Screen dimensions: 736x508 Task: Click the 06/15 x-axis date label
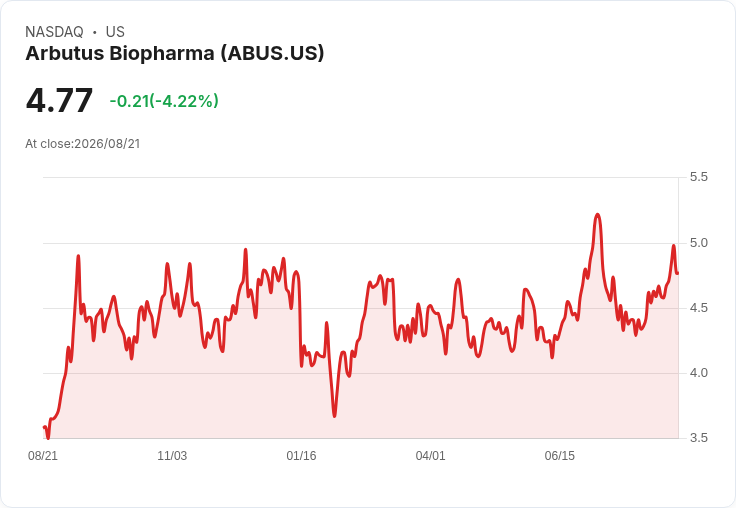[560, 456]
